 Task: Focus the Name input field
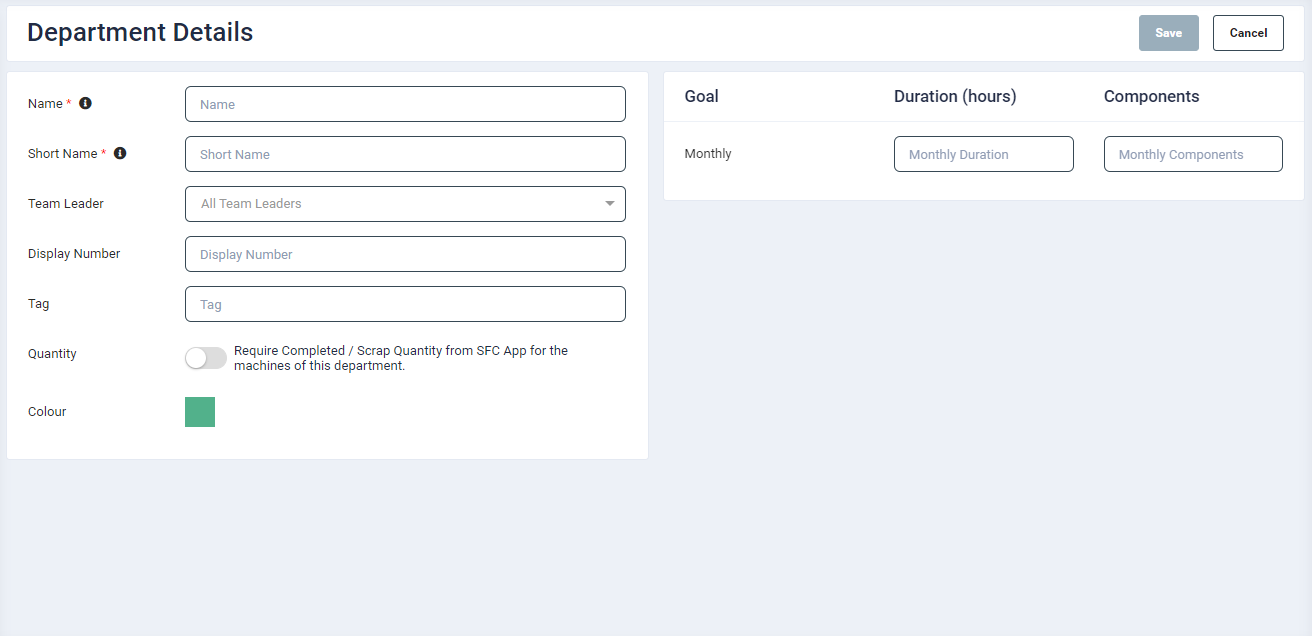coord(405,104)
